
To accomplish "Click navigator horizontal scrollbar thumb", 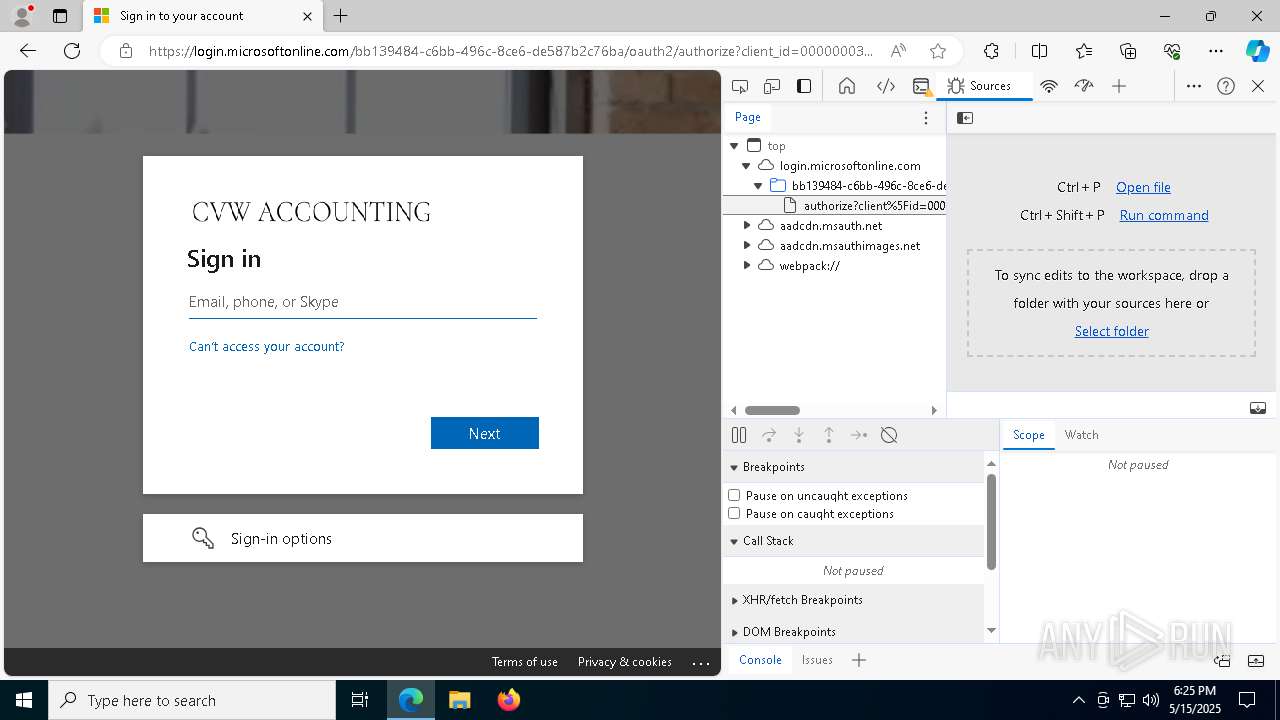I will coord(772,410).
